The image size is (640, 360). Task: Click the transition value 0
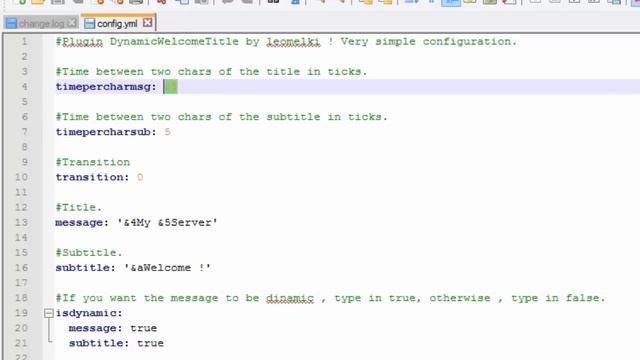point(140,177)
